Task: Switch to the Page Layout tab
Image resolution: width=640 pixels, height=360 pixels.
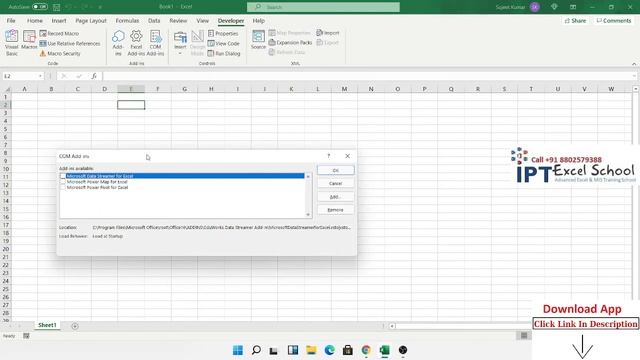Action: click(x=91, y=20)
